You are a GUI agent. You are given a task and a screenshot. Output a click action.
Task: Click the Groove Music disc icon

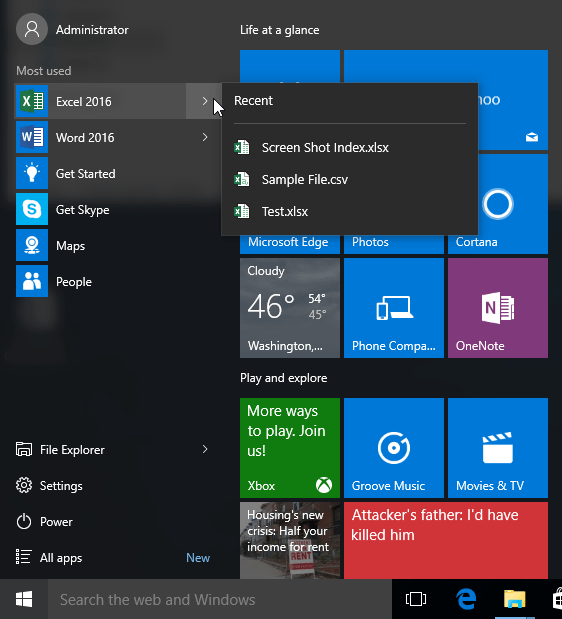pos(393,448)
